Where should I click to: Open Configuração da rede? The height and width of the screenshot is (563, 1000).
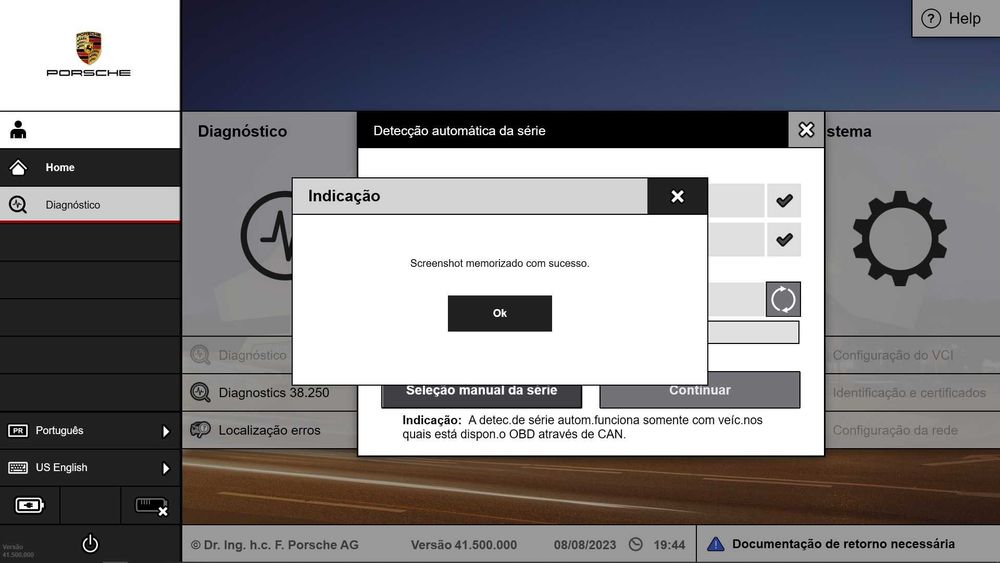coord(912,430)
